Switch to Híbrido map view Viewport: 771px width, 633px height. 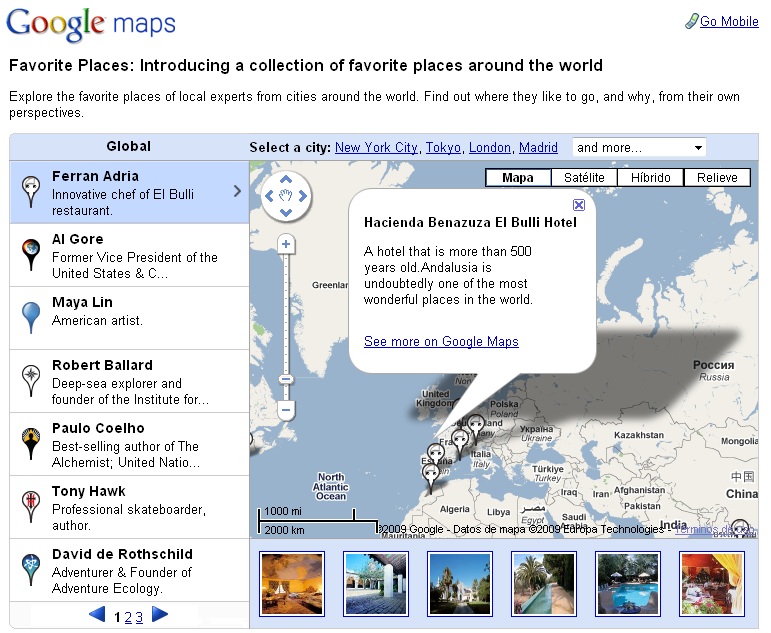click(650, 178)
